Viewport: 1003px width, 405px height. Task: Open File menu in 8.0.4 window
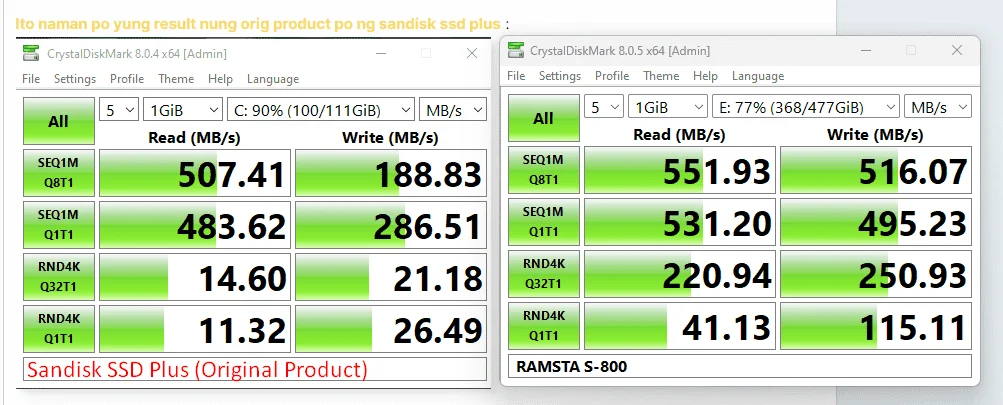[x=31, y=79]
